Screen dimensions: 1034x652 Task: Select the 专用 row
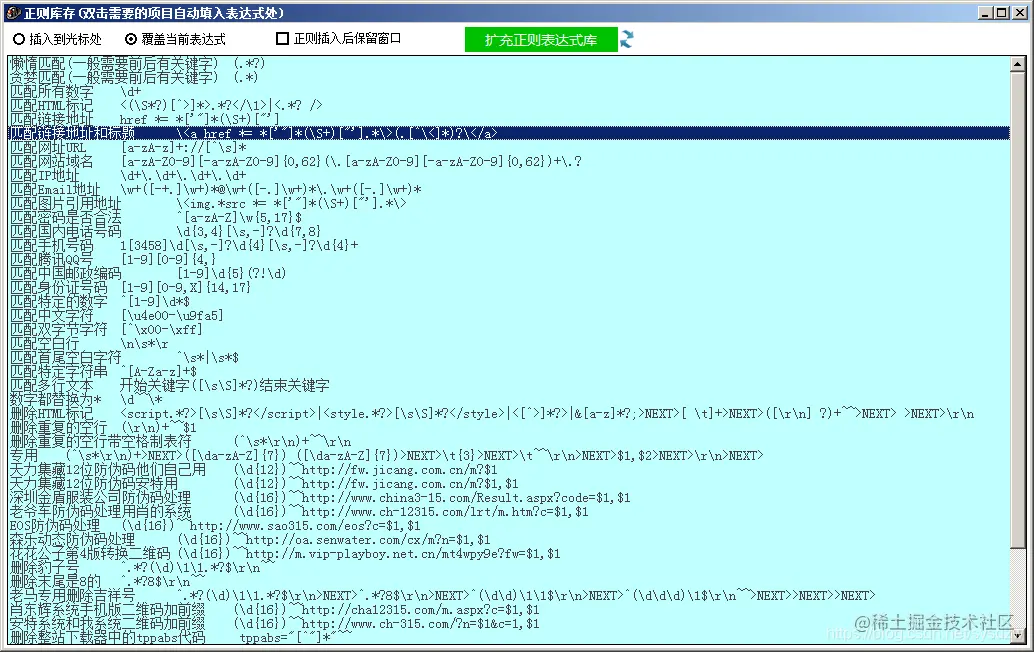(509, 456)
